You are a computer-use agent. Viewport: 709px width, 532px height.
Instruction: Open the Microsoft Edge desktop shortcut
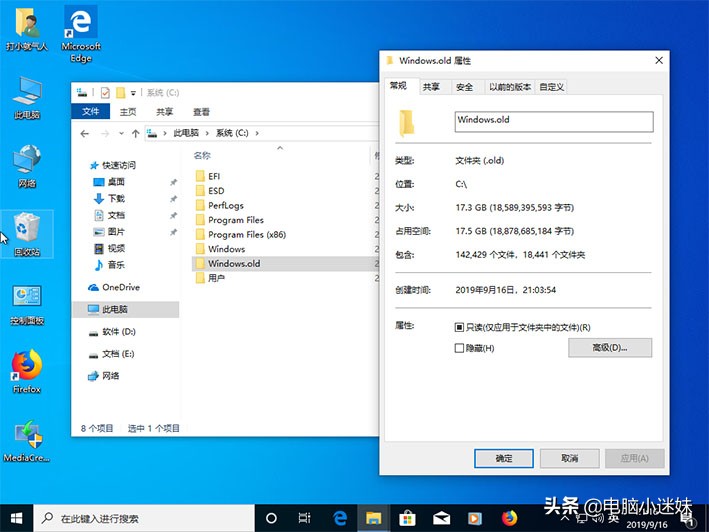click(80, 34)
